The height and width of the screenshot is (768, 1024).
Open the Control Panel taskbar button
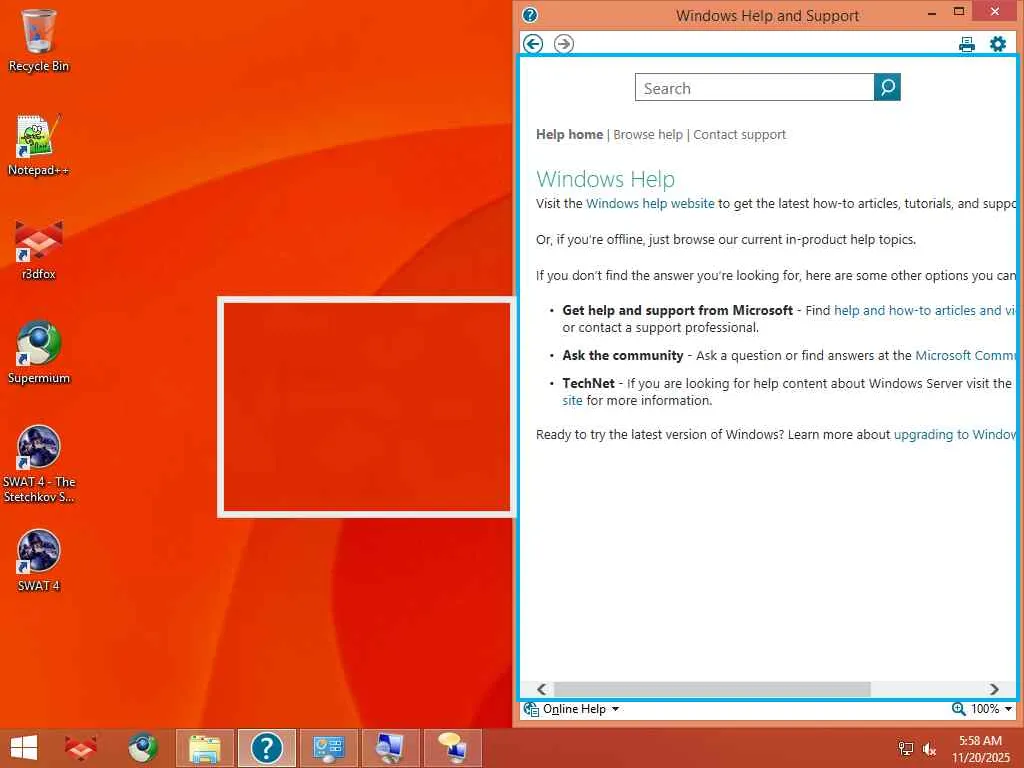click(x=328, y=748)
